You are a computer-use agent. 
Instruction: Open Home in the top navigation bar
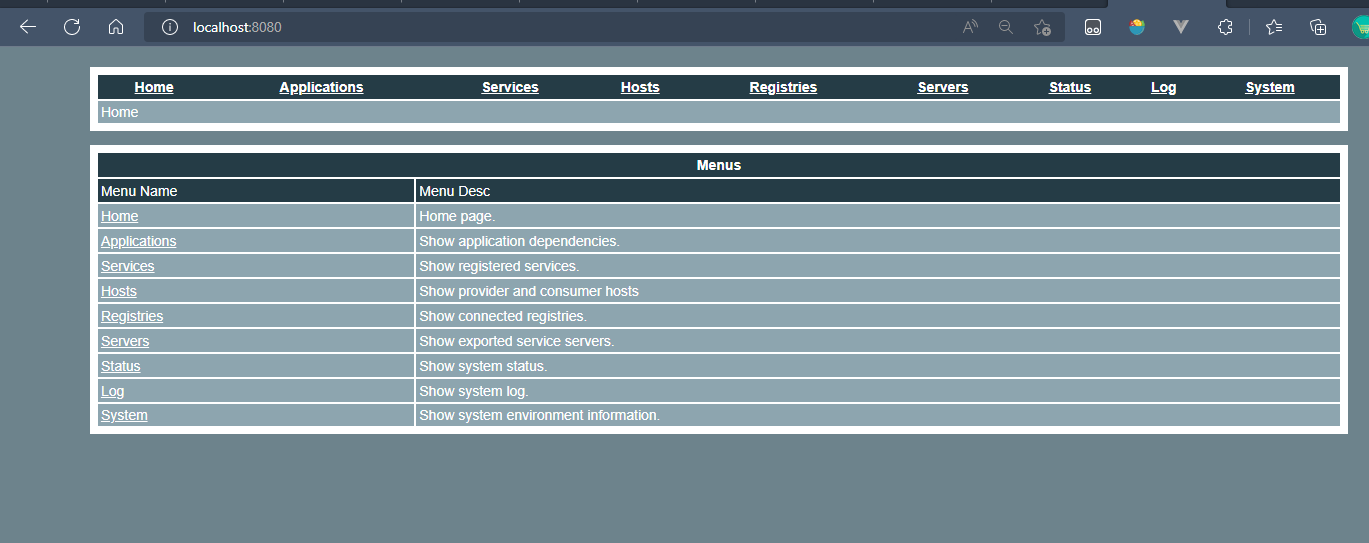tap(154, 87)
